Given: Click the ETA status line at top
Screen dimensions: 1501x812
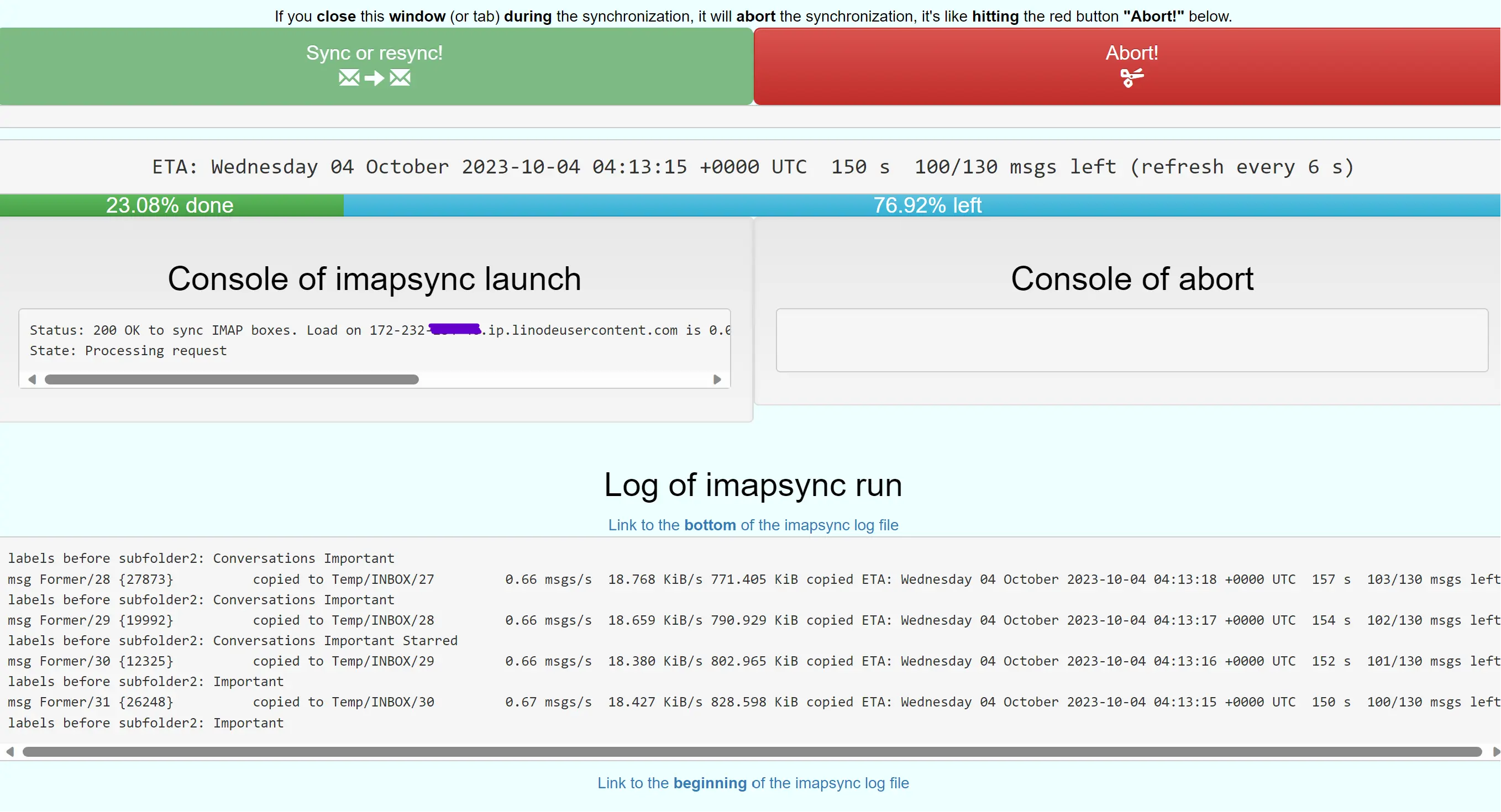Looking at the screenshot, I should pos(753,167).
